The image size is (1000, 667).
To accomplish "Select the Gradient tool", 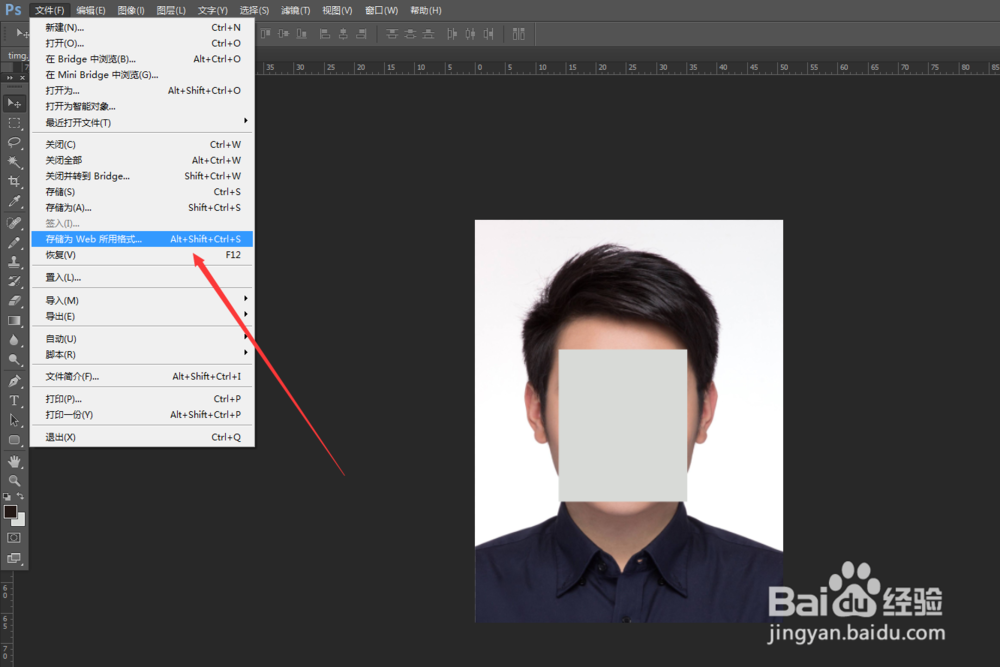I will pyautogui.click(x=14, y=321).
